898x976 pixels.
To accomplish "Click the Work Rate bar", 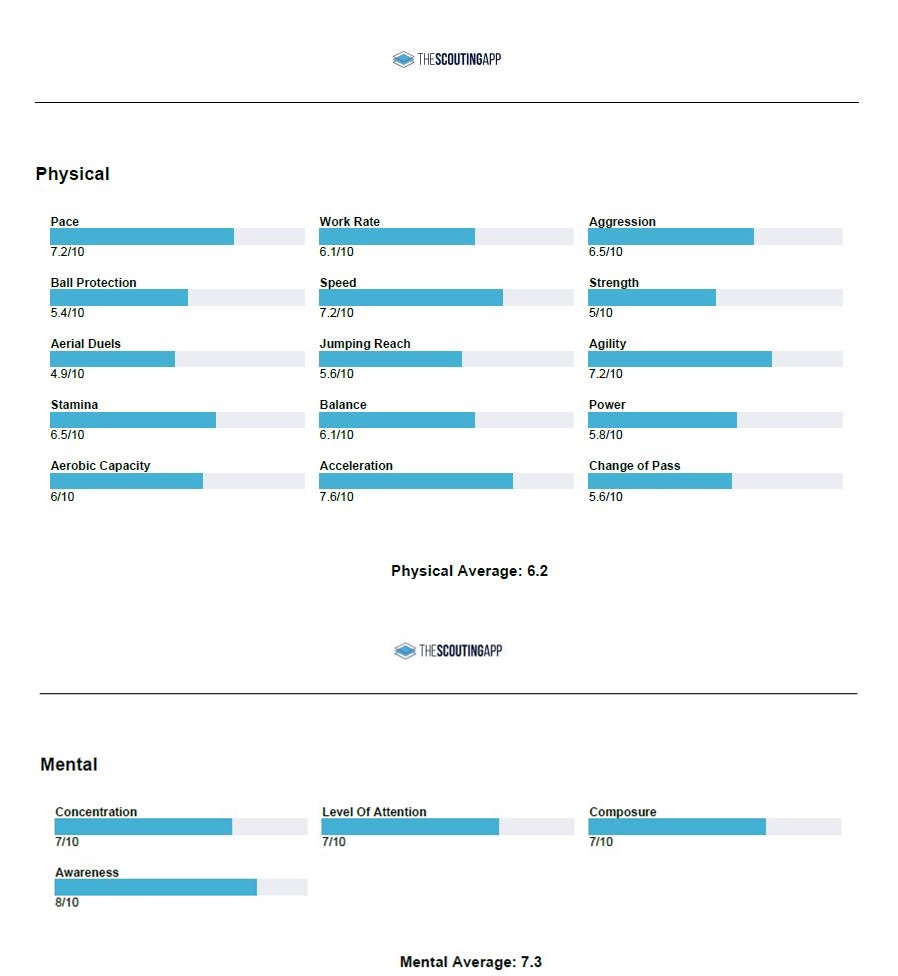I will tap(446, 237).
